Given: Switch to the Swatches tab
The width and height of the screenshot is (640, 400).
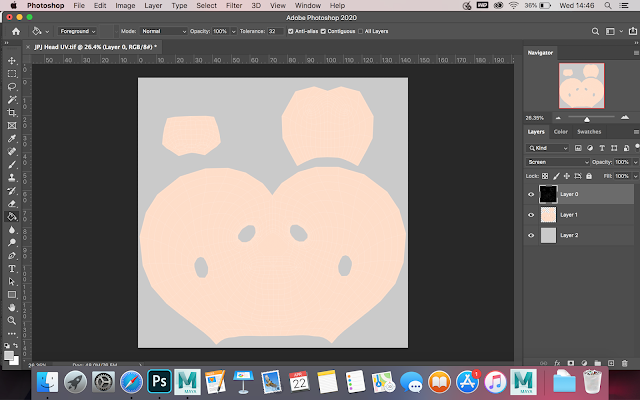Looking at the screenshot, I should click(589, 132).
